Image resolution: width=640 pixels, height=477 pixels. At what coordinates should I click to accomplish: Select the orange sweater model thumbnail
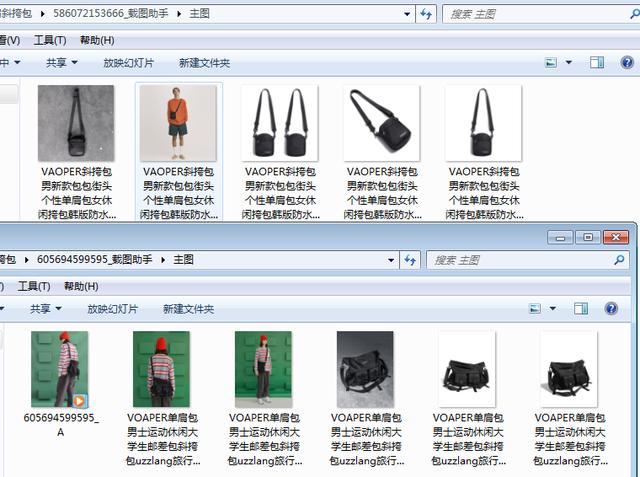coord(177,122)
